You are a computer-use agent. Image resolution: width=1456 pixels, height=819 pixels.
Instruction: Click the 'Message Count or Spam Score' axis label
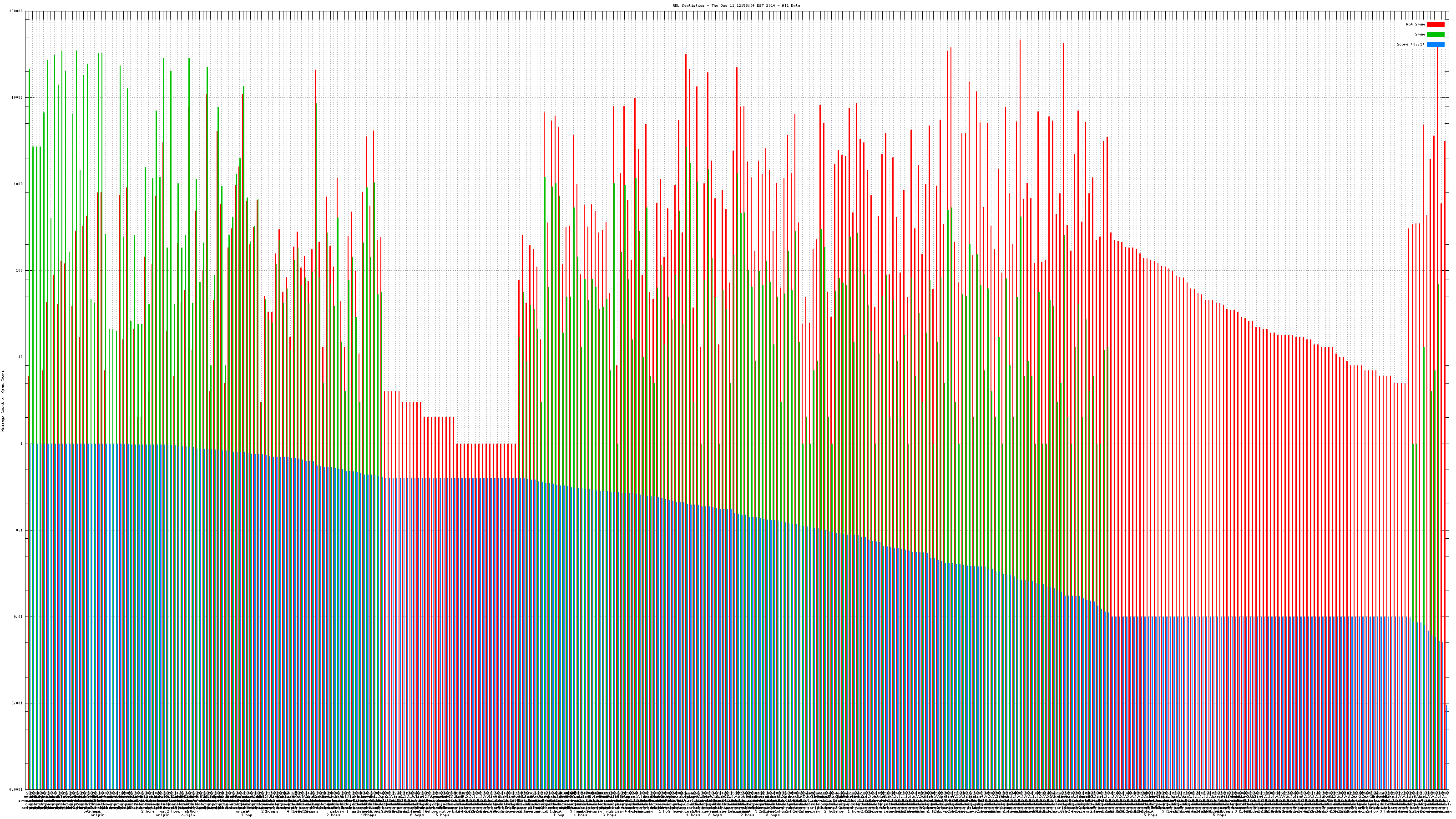(x=3, y=401)
